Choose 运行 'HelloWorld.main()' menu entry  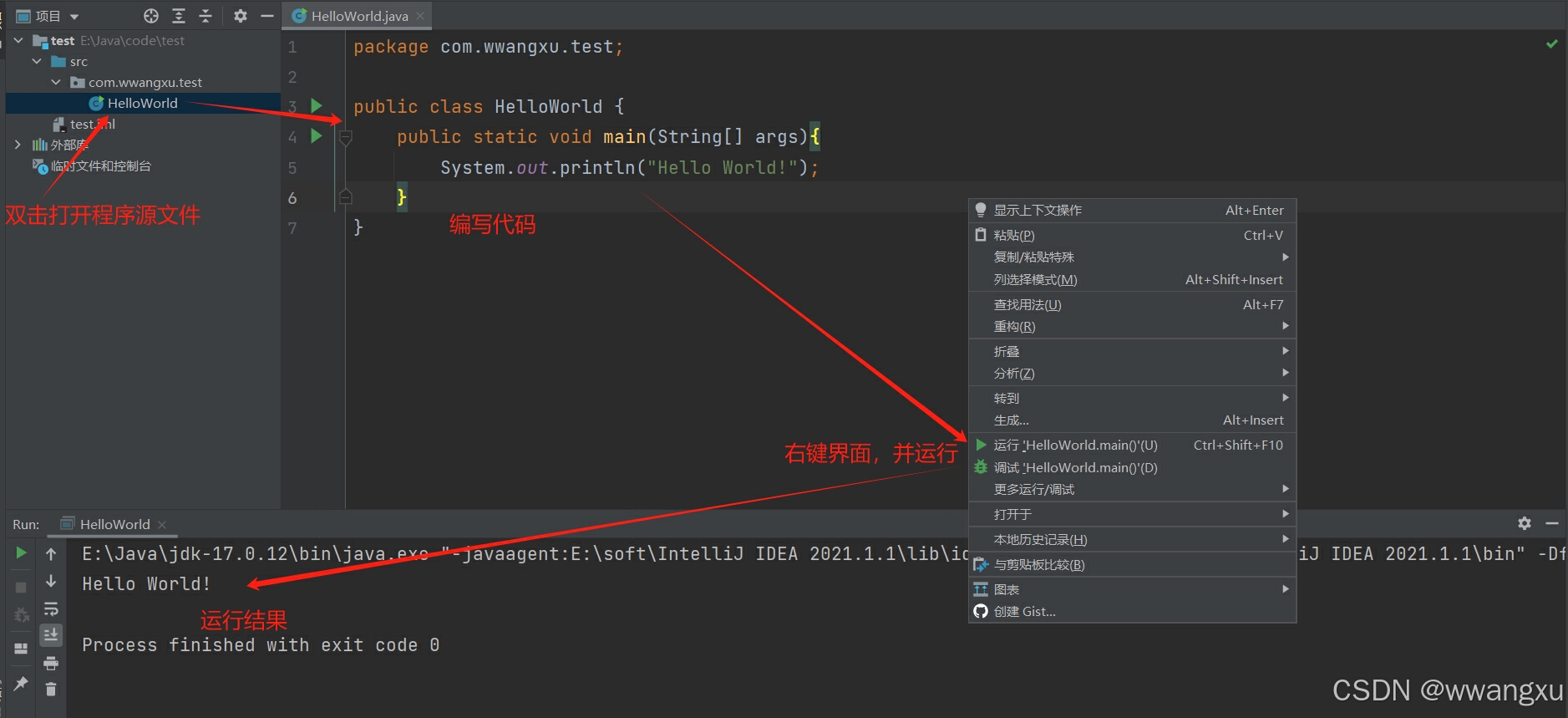click(x=1132, y=445)
